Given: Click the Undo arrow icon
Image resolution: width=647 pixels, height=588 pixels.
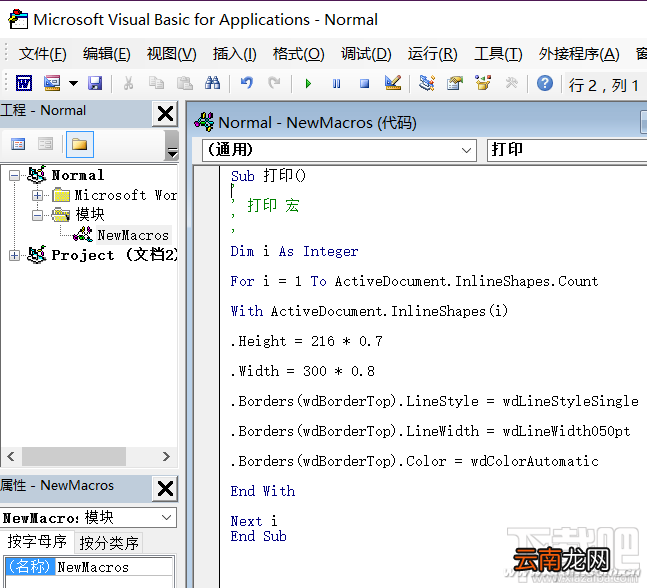Looking at the screenshot, I should [246, 83].
